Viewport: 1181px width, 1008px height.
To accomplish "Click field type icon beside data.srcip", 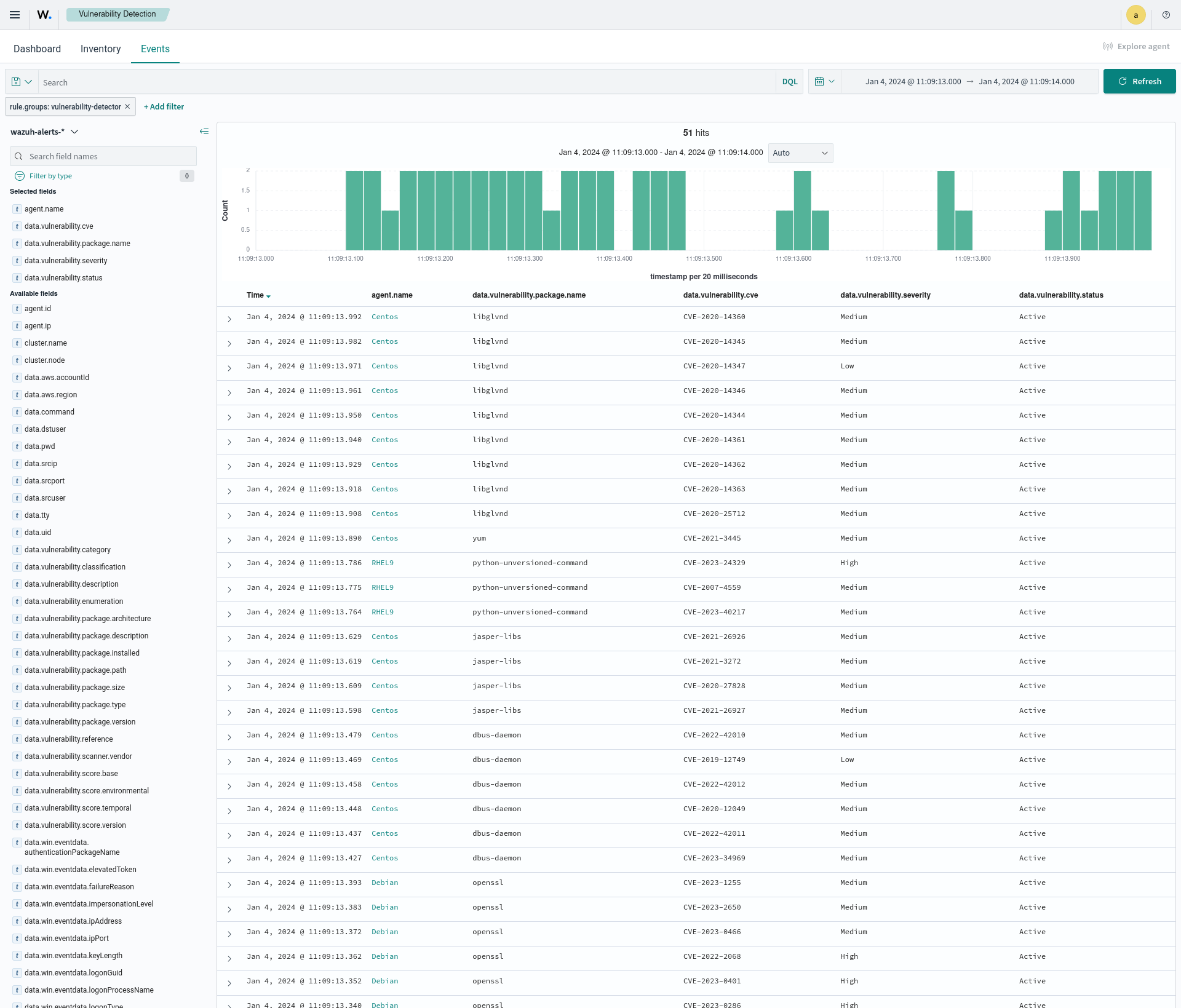I will coord(17,464).
